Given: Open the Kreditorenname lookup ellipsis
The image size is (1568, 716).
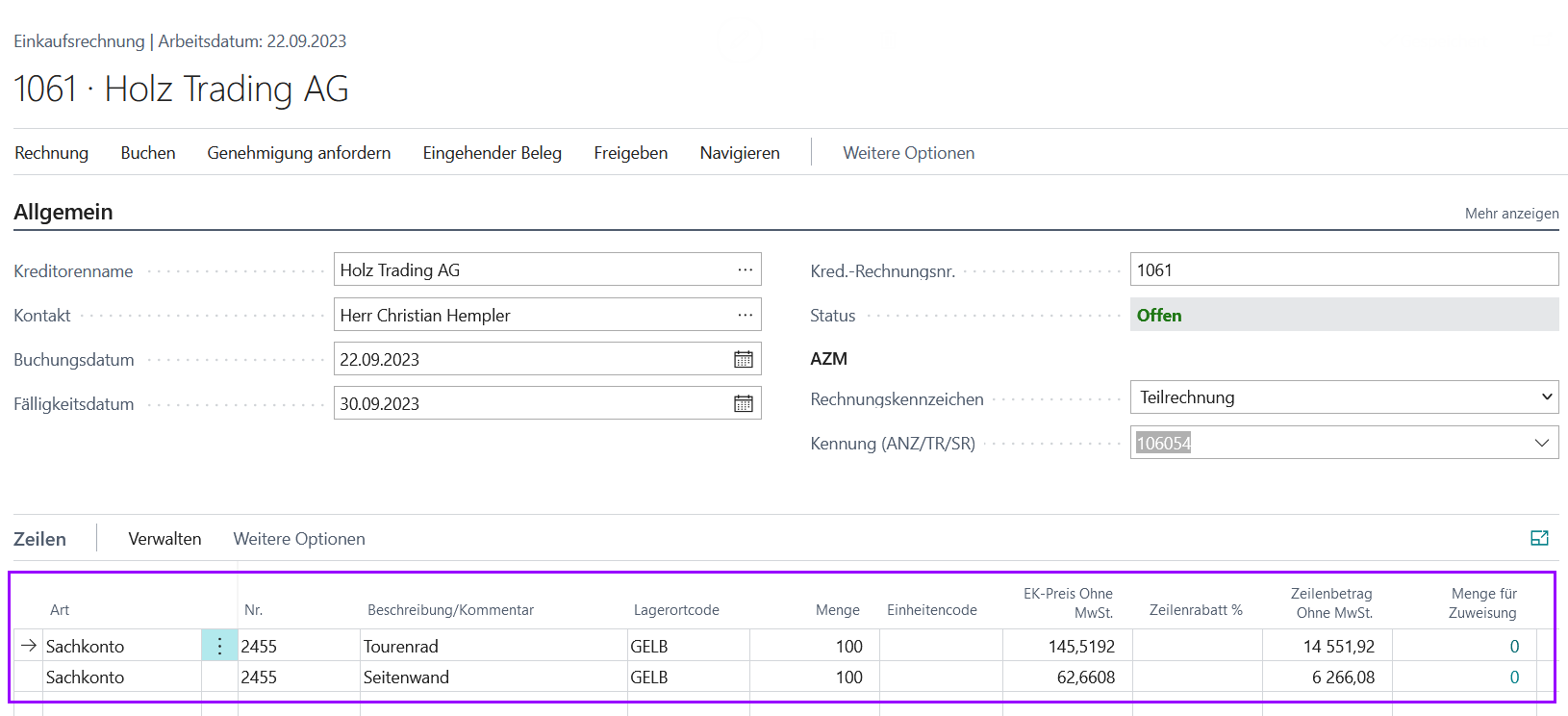Looking at the screenshot, I should click(746, 270).
